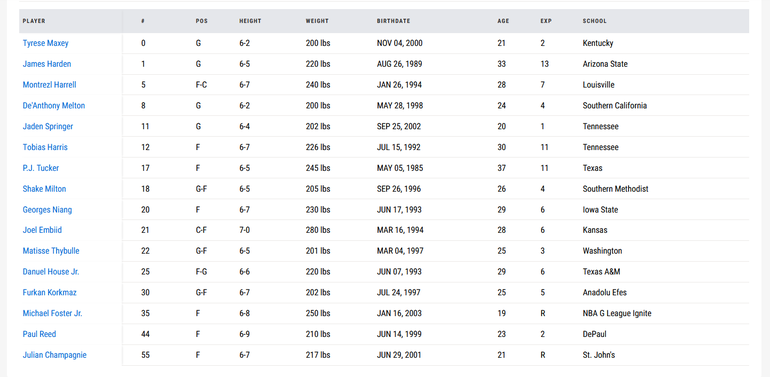Viewport: 770px width, 377px height.
Task: Click Michael Foster Jr. link
Action: coord(53,313)
